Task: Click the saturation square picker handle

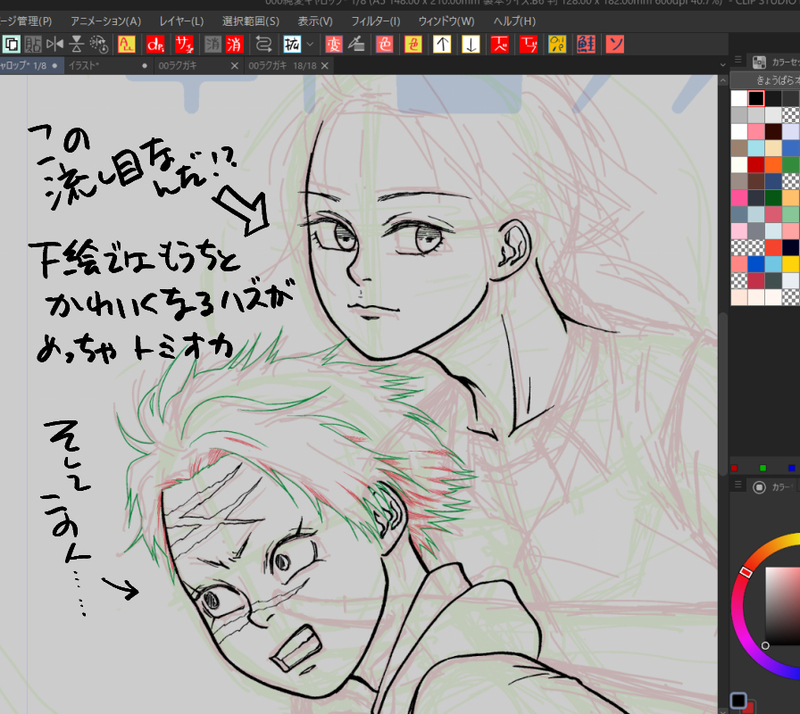Action: (765, 646)
